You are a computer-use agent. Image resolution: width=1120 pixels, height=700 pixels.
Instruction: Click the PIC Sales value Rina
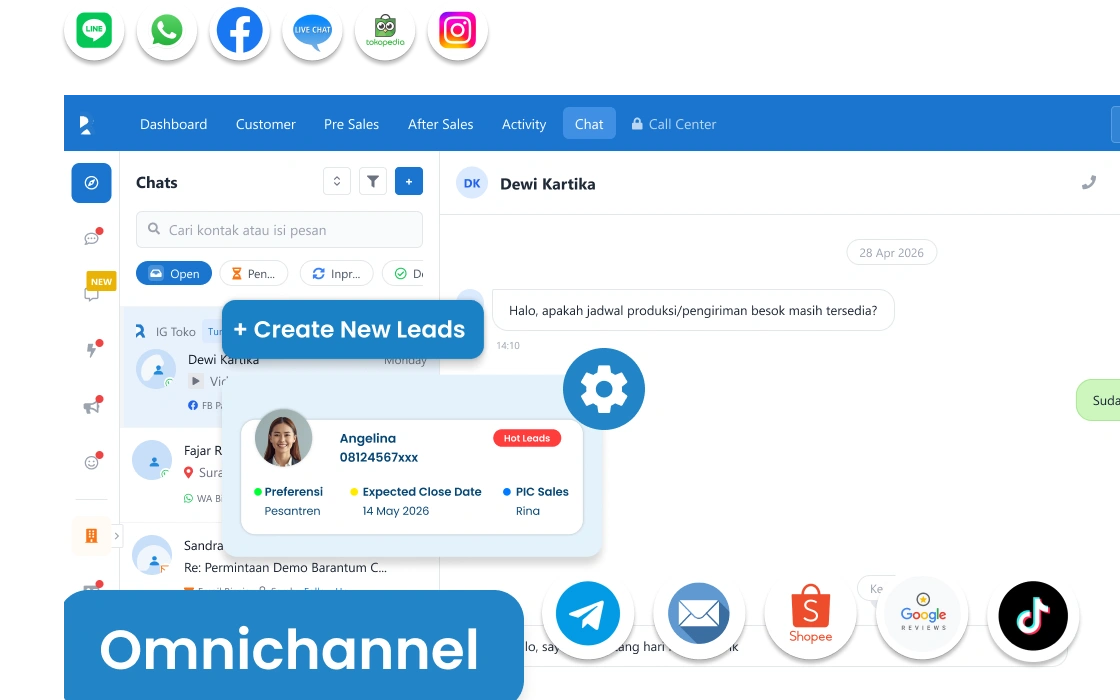coord(528,511)
